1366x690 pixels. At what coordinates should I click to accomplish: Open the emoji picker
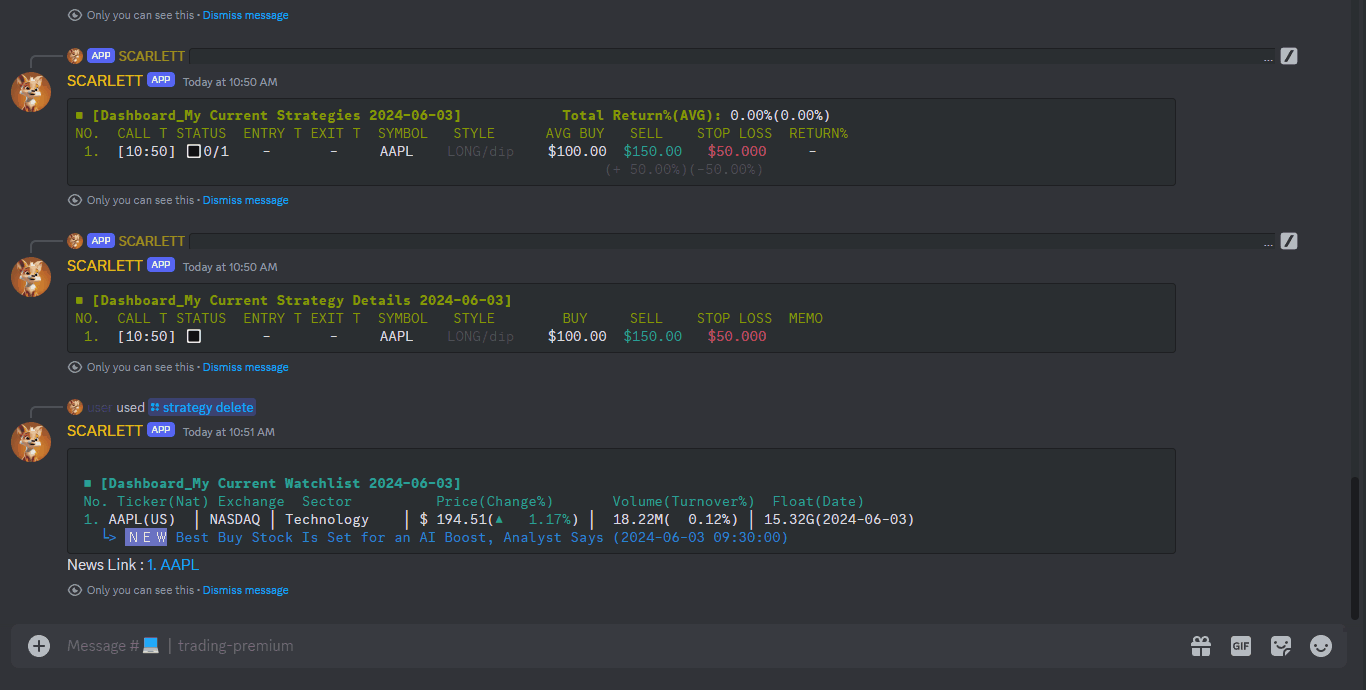point(1321,646)
